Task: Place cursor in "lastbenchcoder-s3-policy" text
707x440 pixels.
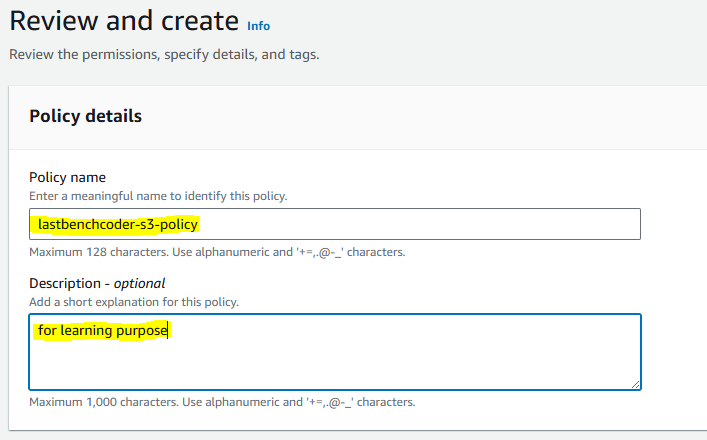Action: [x=118, y=224]
